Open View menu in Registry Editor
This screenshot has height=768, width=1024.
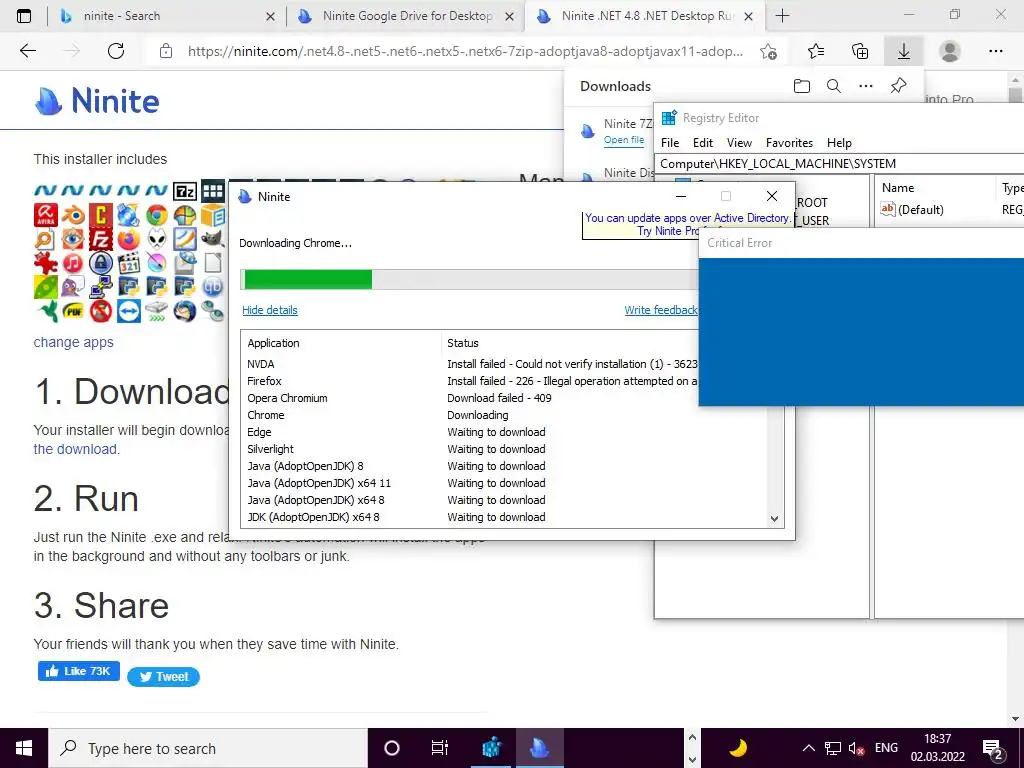[x=739, y=142]
